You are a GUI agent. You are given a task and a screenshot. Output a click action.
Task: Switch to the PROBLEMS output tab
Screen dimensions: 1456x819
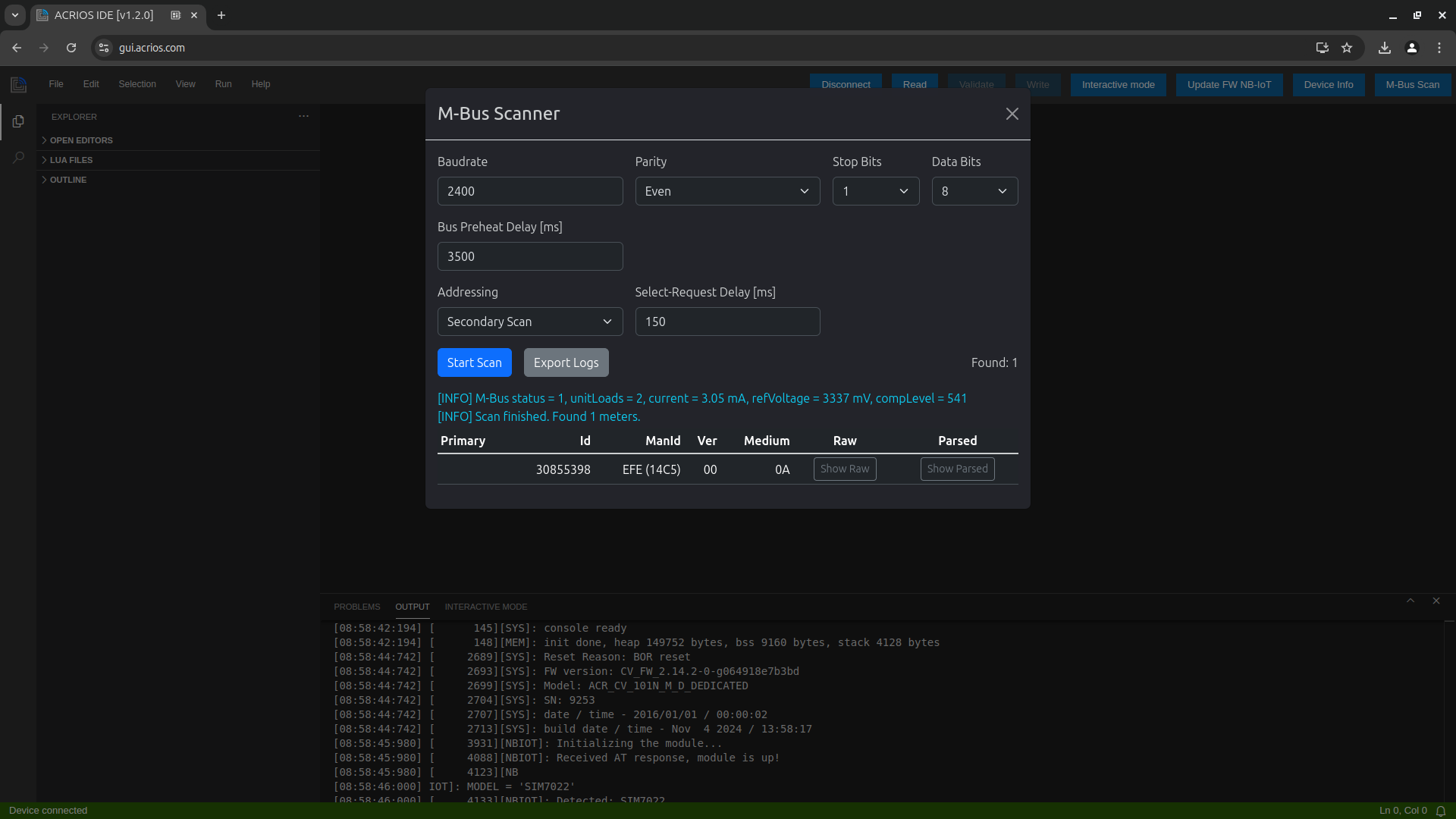357,607
